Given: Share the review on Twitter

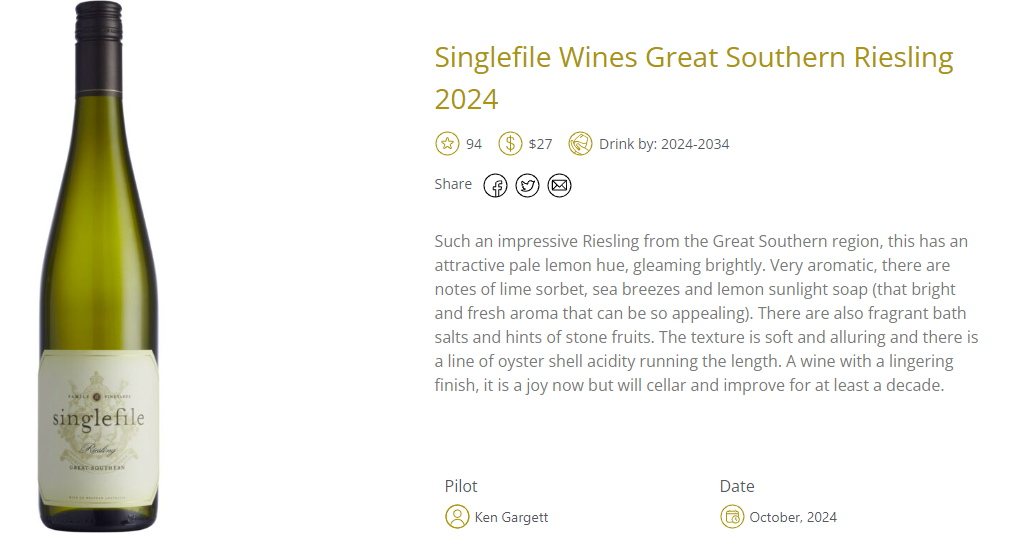Looking at the screenshot, I should click(527, 186).
